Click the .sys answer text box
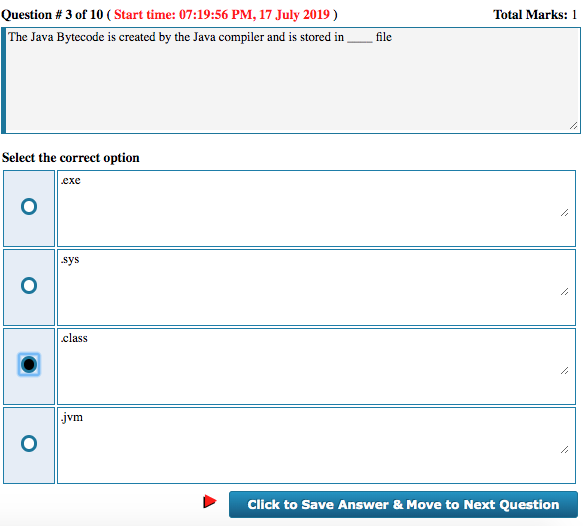The height and width of the screenshot is (526, 583). 316,287
